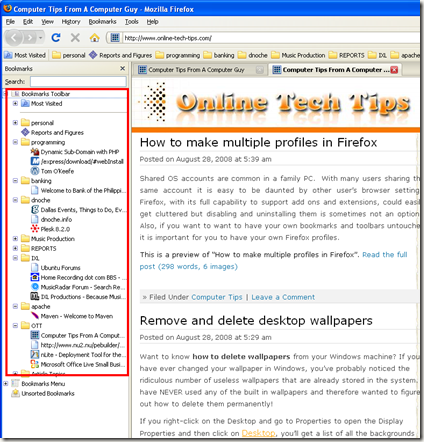Open banking folder in bookmarks toolbar
This screenshot has width=424, height=442.
(219, 55)
